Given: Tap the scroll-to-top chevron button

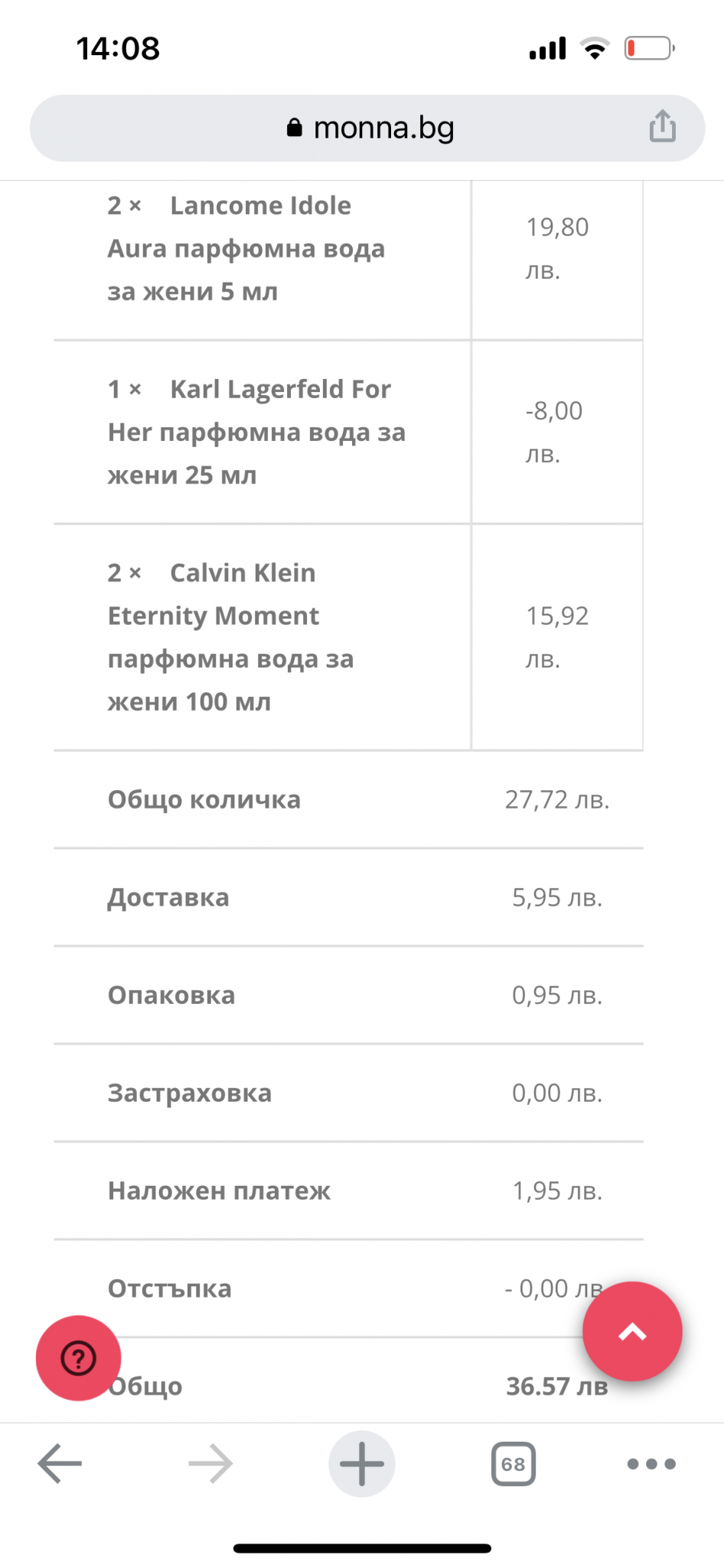Looking at the screenshot, I should tap(632, 1331).
